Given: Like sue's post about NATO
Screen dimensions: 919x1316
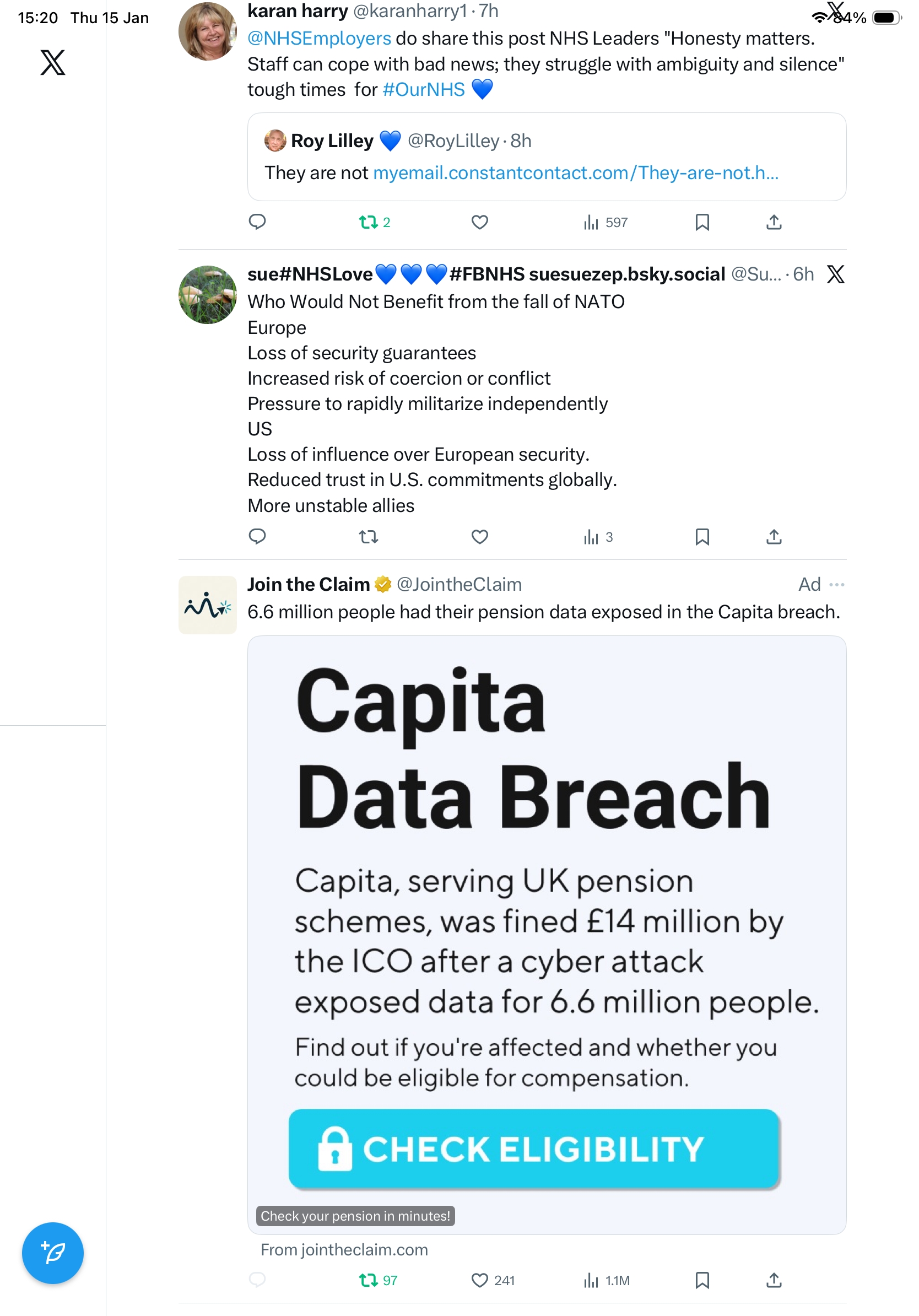Looking at the screenshot, I should point(479,537).
